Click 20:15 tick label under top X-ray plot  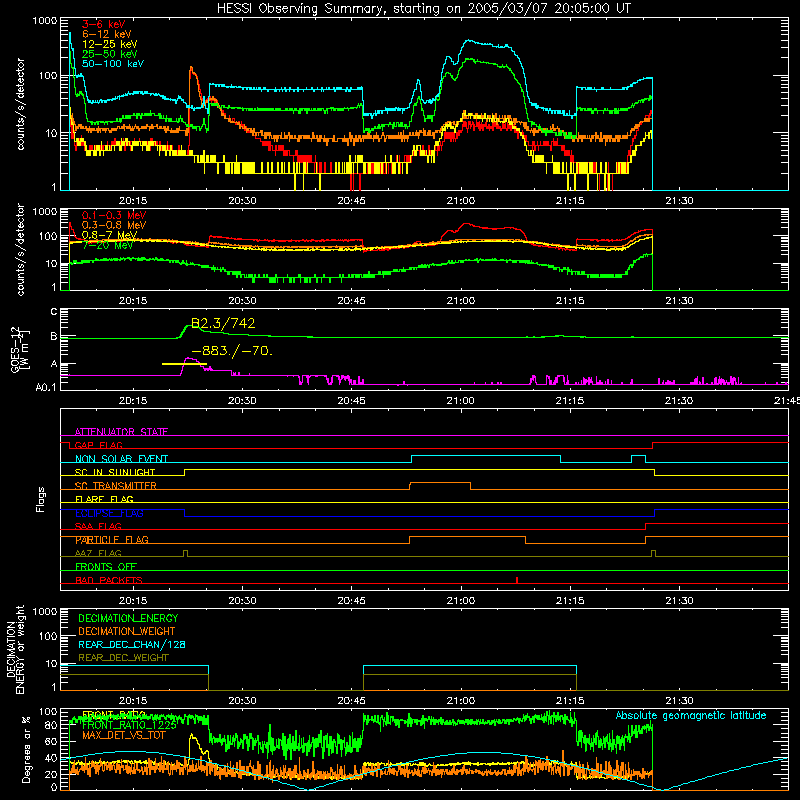click(x=133, y=201)
